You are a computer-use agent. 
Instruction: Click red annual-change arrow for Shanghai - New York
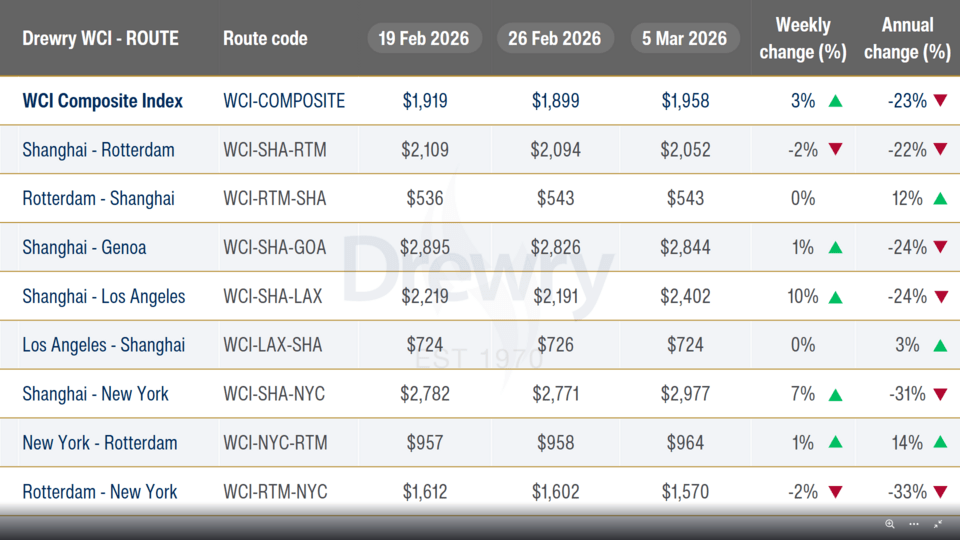click(939, 395)
